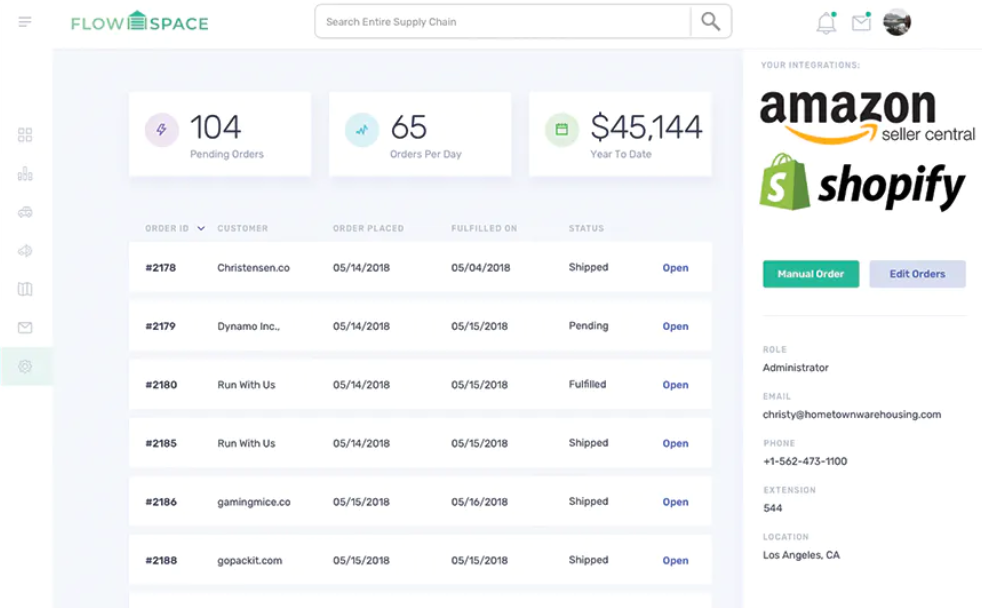This screenshot has height=608, width=982.
Task: Open the Dynamo Inc. order
Action: point(675,327)
